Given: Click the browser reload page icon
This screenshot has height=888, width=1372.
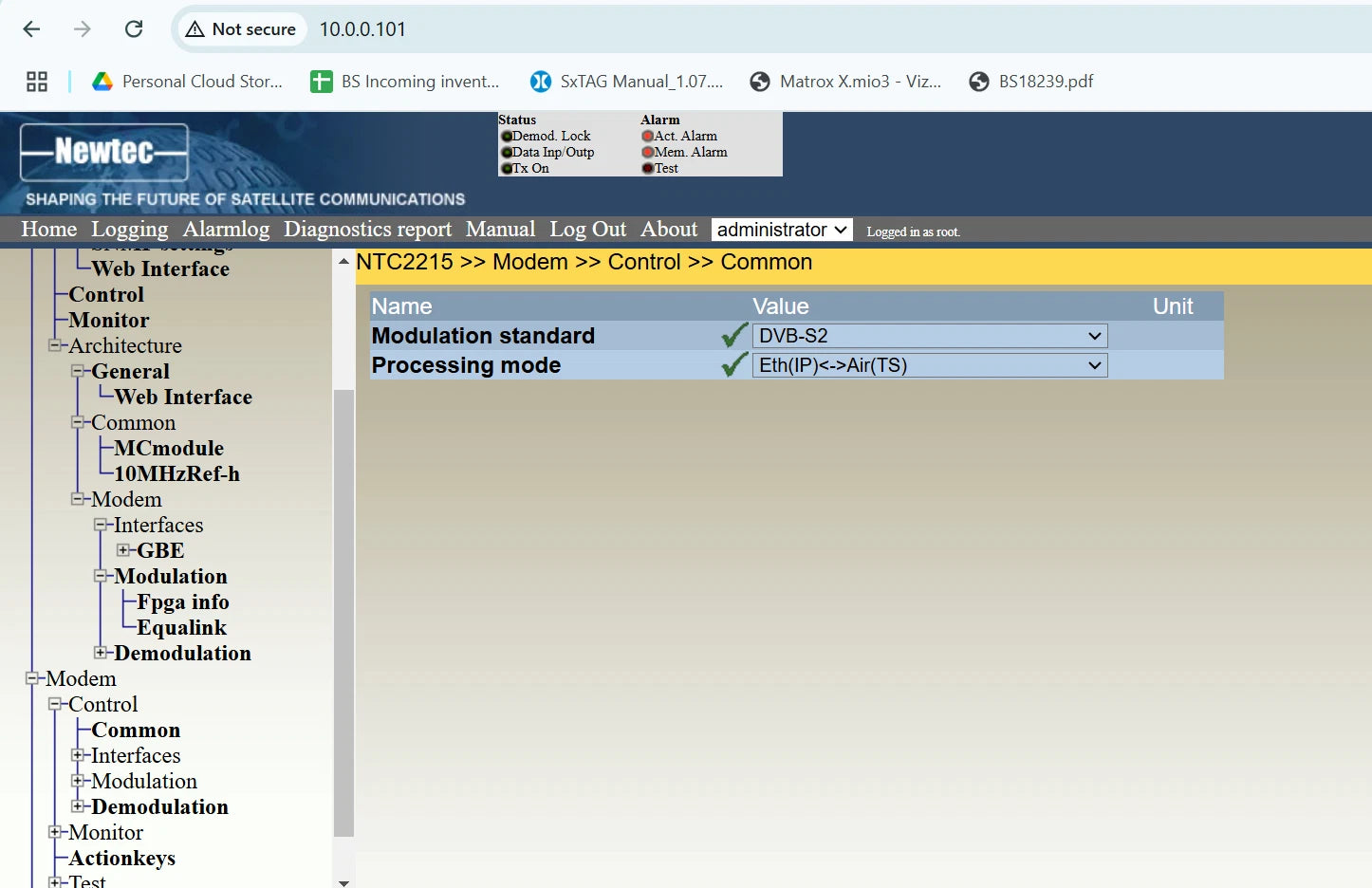Looking at the screenshot, I should click(134, 29).
